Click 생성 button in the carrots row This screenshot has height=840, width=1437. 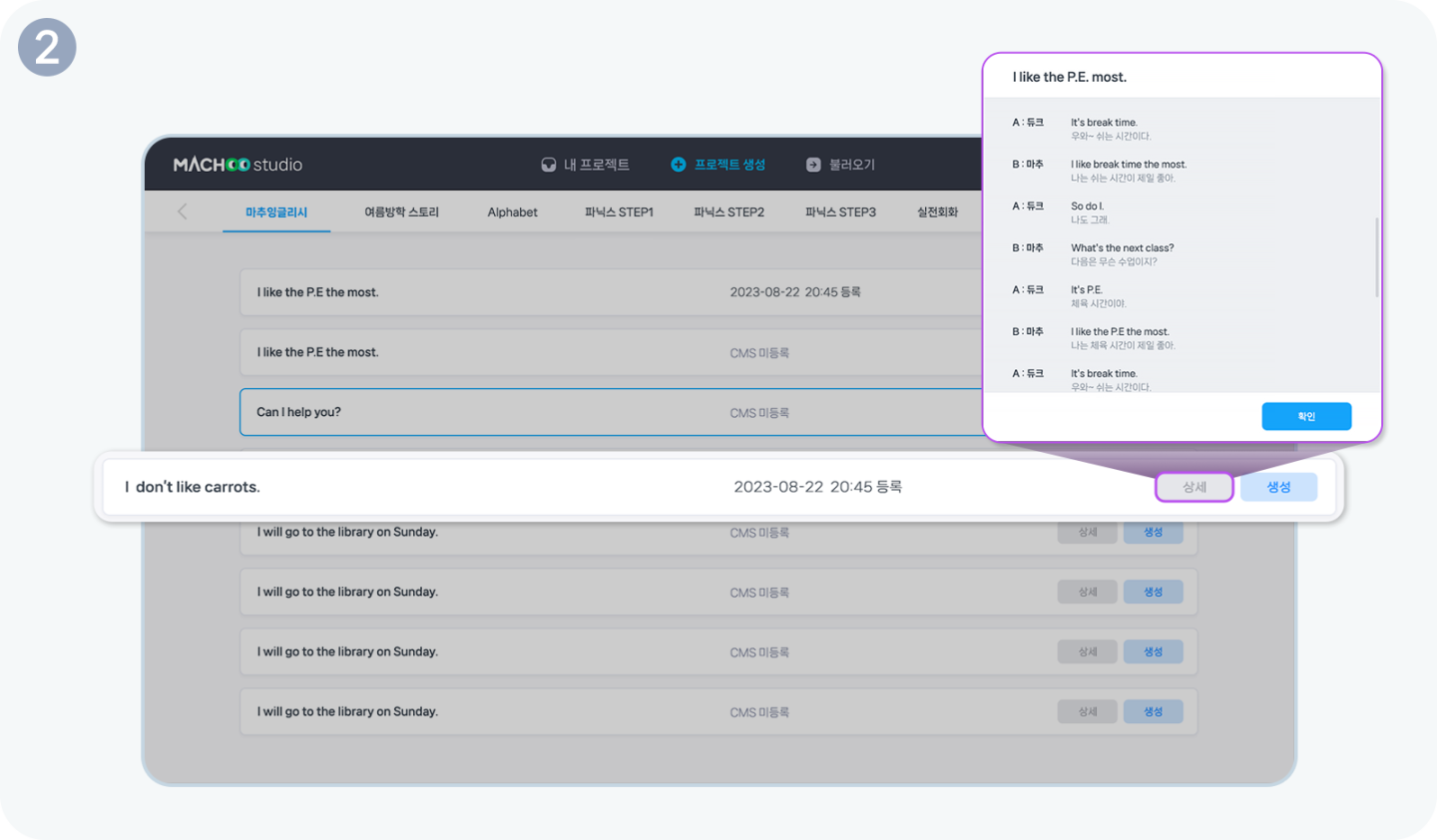pos(1278,487)
